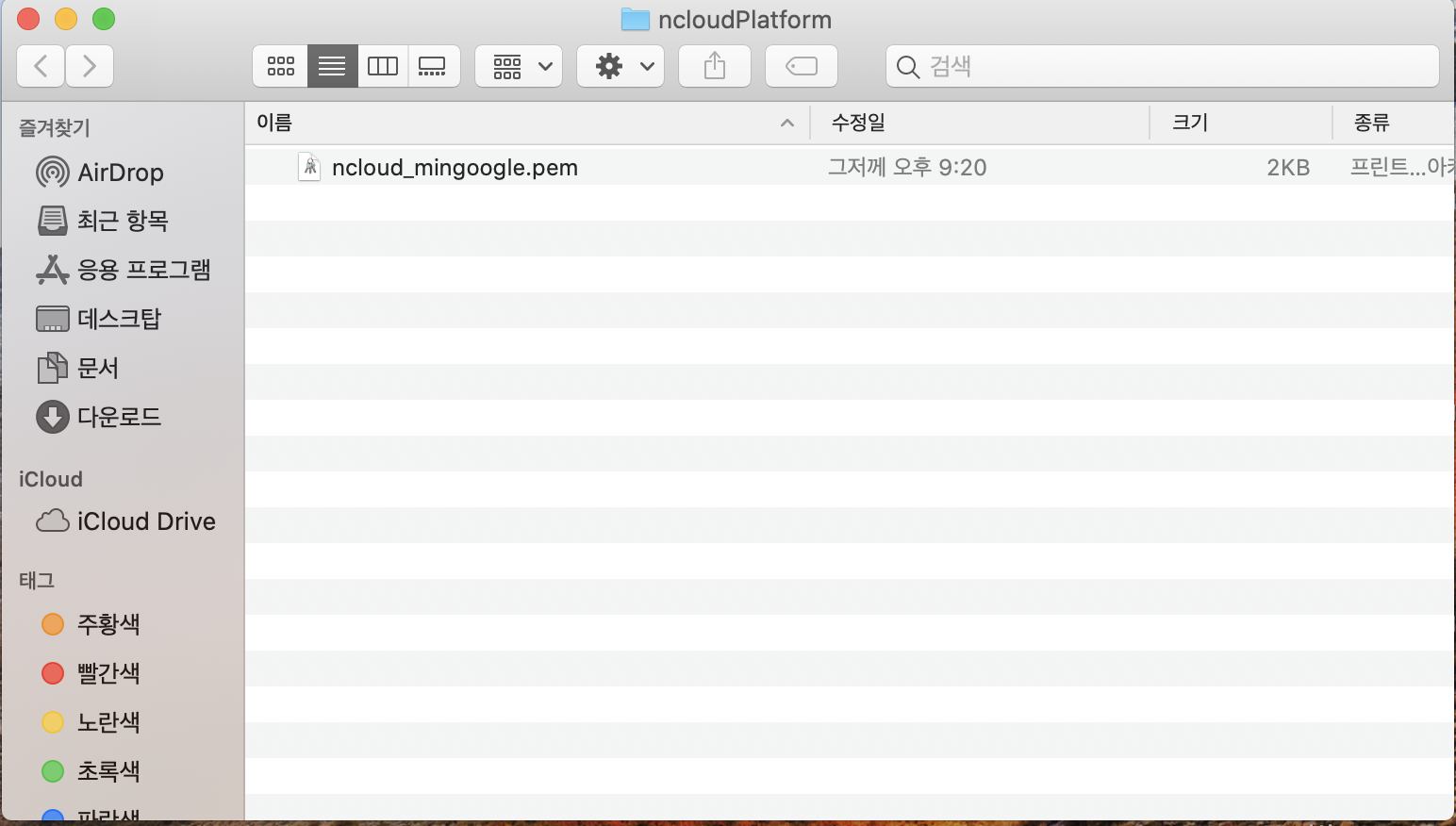Sort by the 크기 column header
The height and width of the screenshot is (826, 1456).
pyautogui.click(x=1241, y=123)
